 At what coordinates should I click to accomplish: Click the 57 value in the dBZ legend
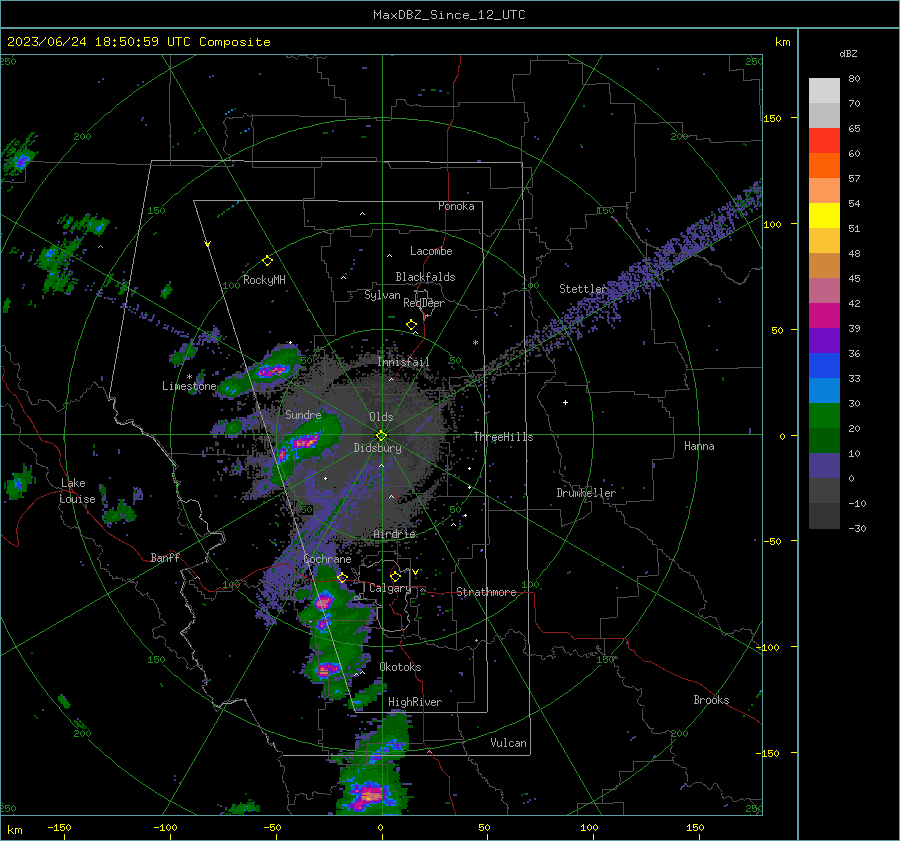(854, 179)
